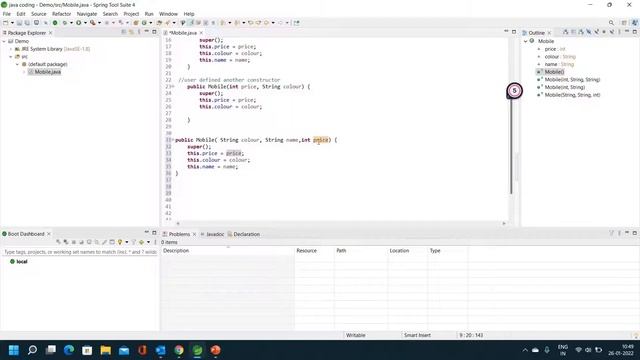
Task: Open the Run menu
Action: click(x=149, y=14)
